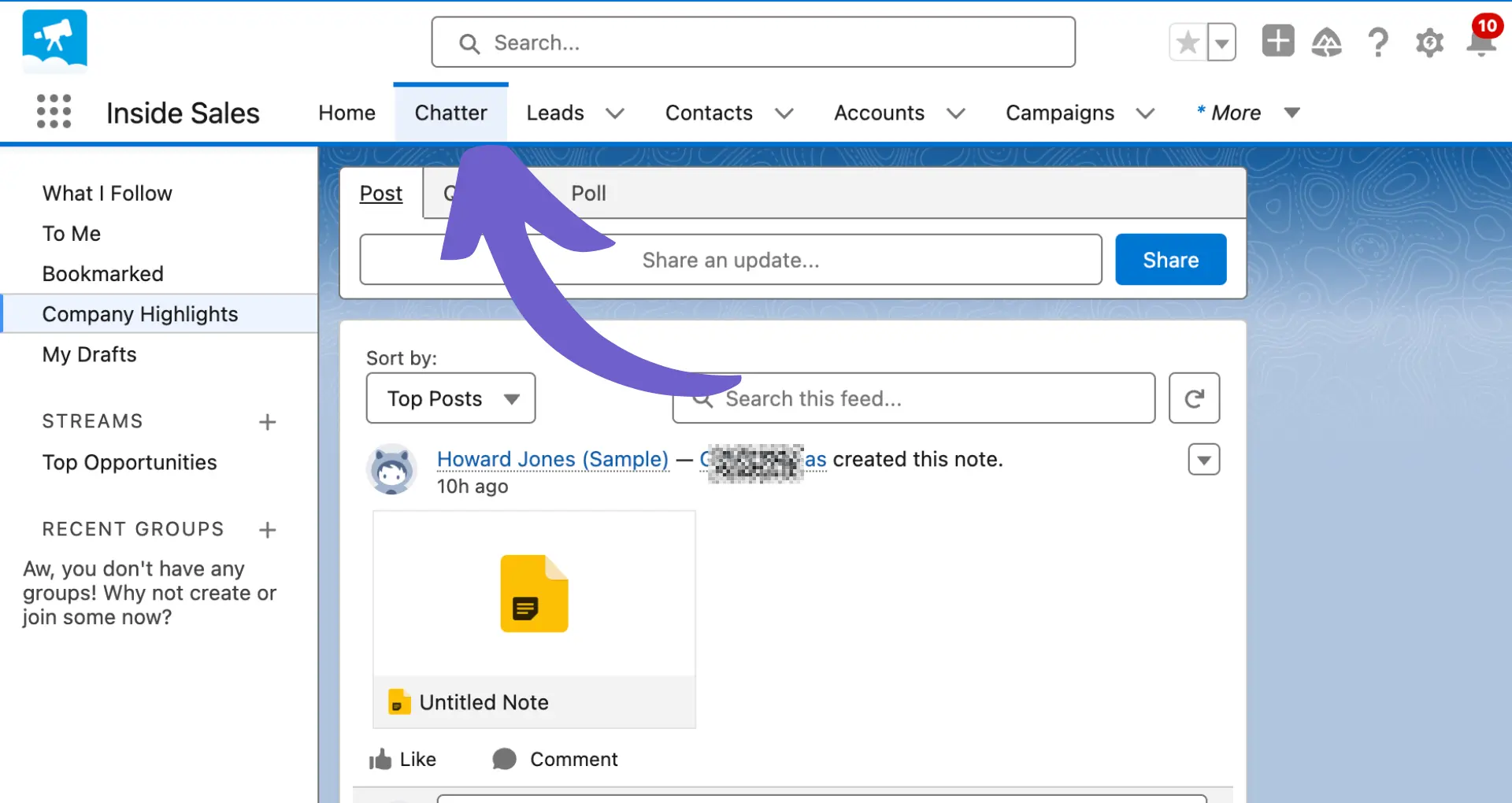1512x803 pixels.
Task: Select the To Me feed
Action: click(x=72, y=233)
